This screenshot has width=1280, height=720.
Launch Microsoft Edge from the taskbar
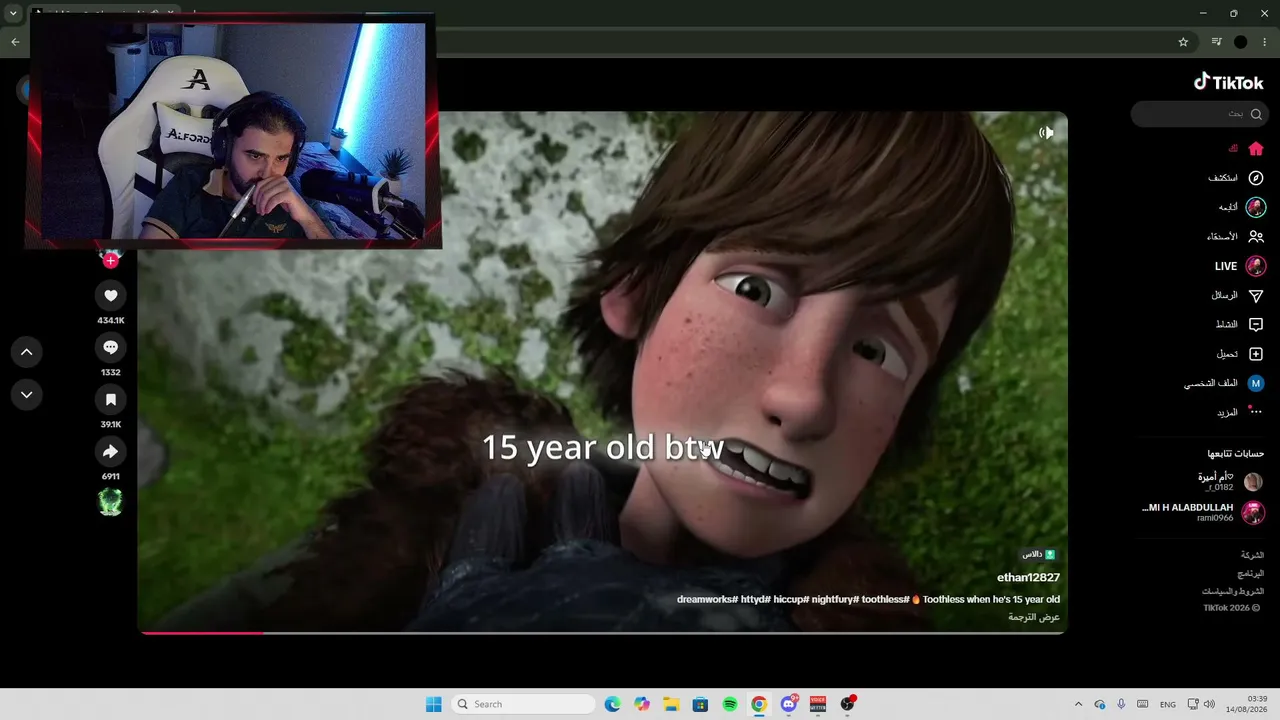pyautogui.click(x=612, y=704)
